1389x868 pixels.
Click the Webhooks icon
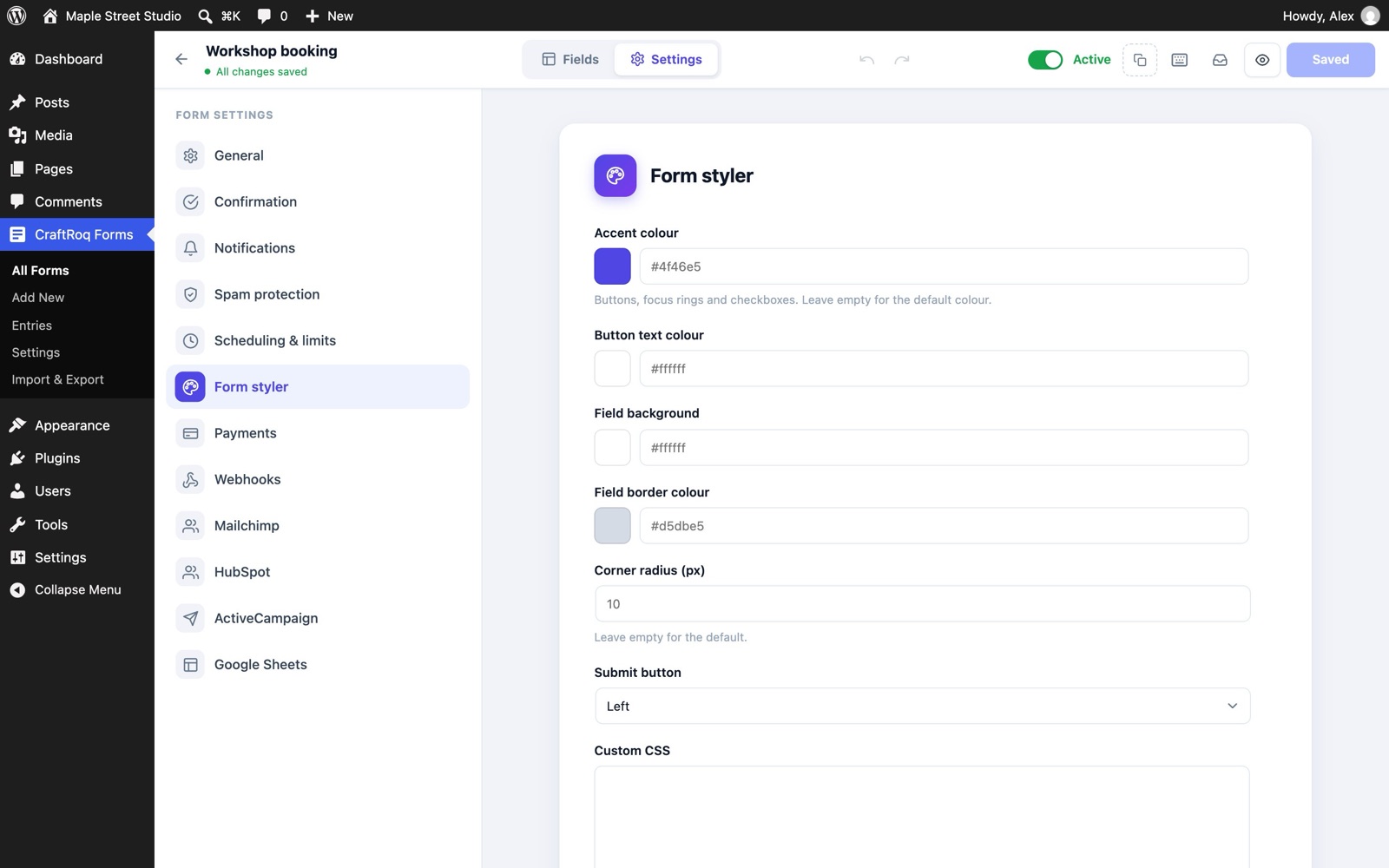tap(190, 479)
